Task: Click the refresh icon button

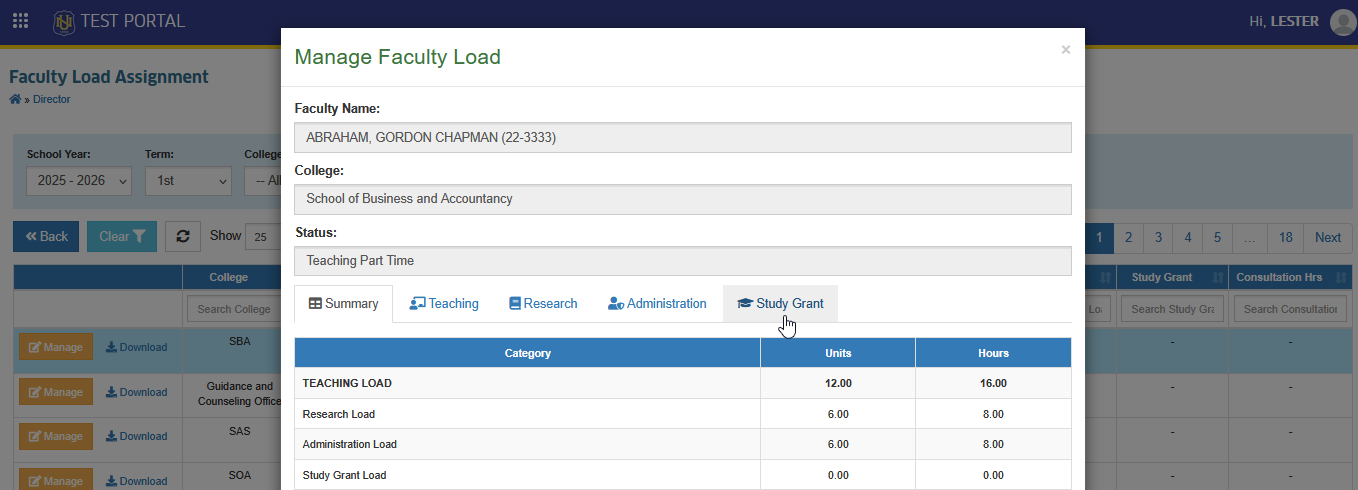Action: [183, 237]
